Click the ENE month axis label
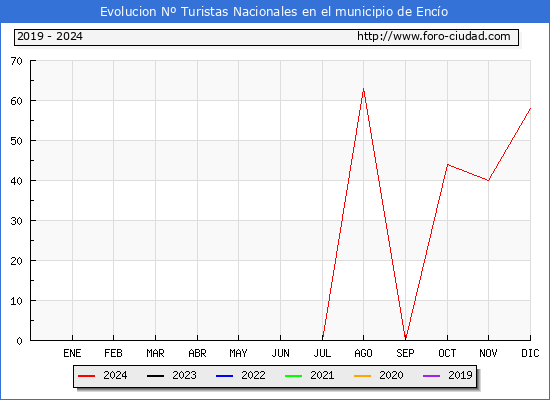The width and height of the screenshot is (550, 400). coord(72,353)
